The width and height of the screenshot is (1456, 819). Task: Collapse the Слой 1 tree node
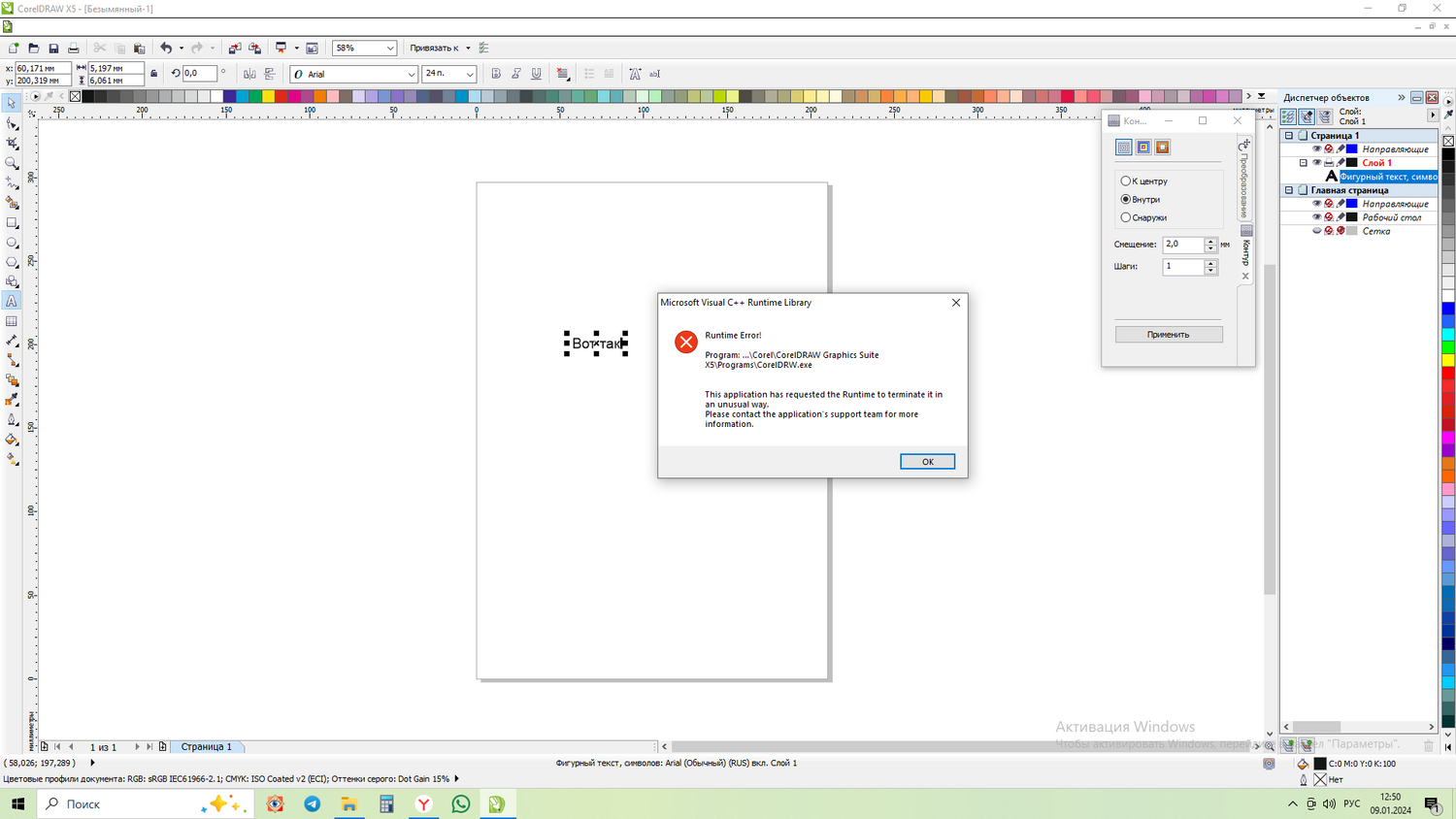tap(1303, 163)
